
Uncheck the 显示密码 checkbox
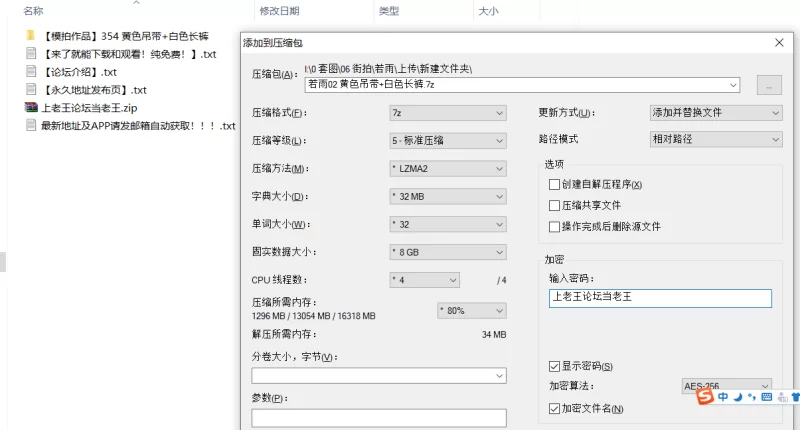click(x=554, y=366)
